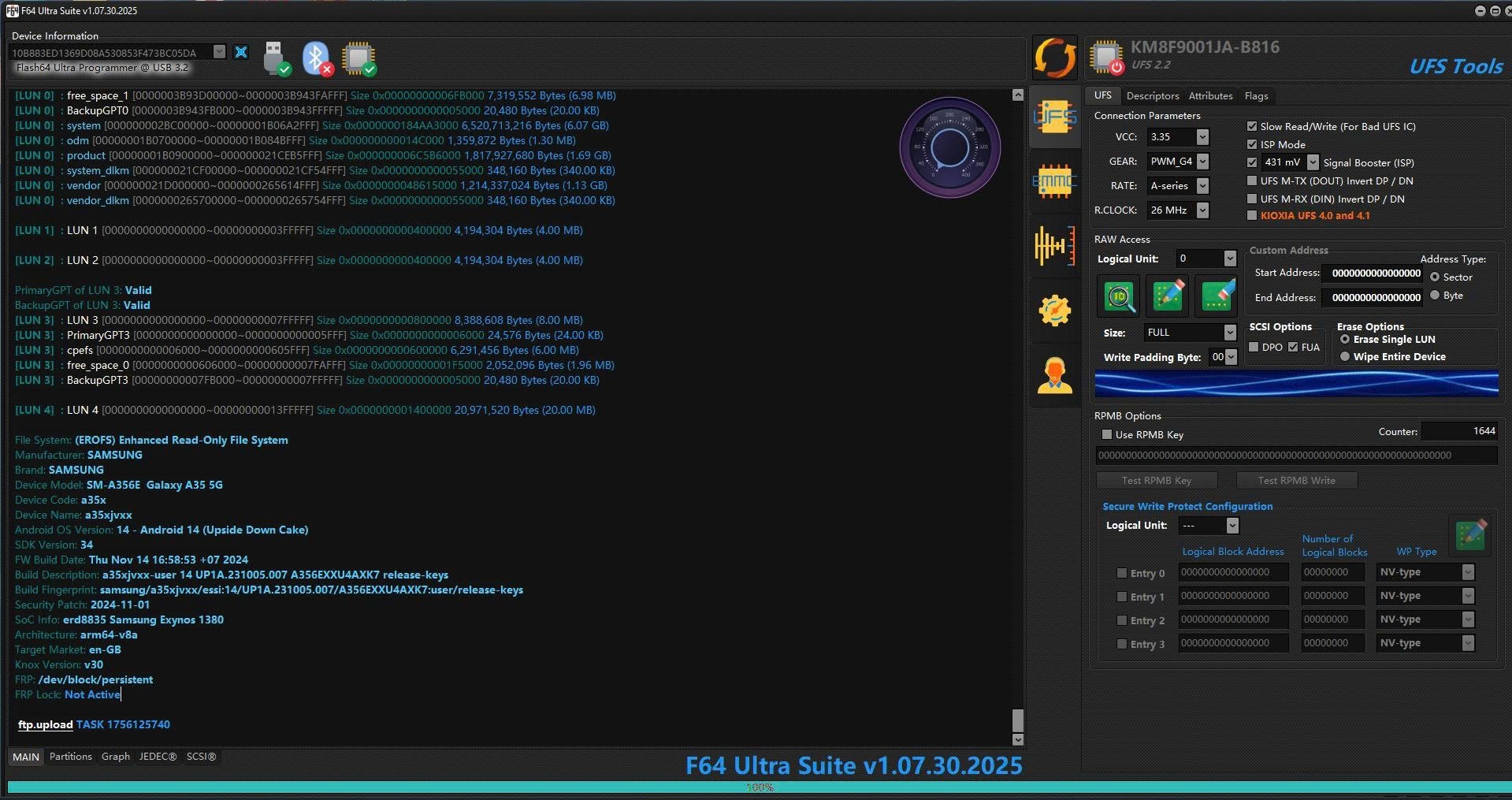The height and width of the screenshot is (800, 1512).
Task: Open the SCSI® tab
Action: click(x=201, y=757)
